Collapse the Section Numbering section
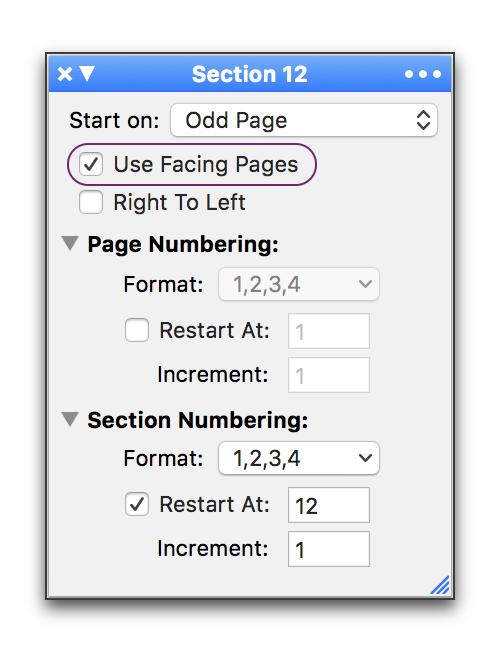Screen dimensions: 501x652 click(x=70, y=420)
